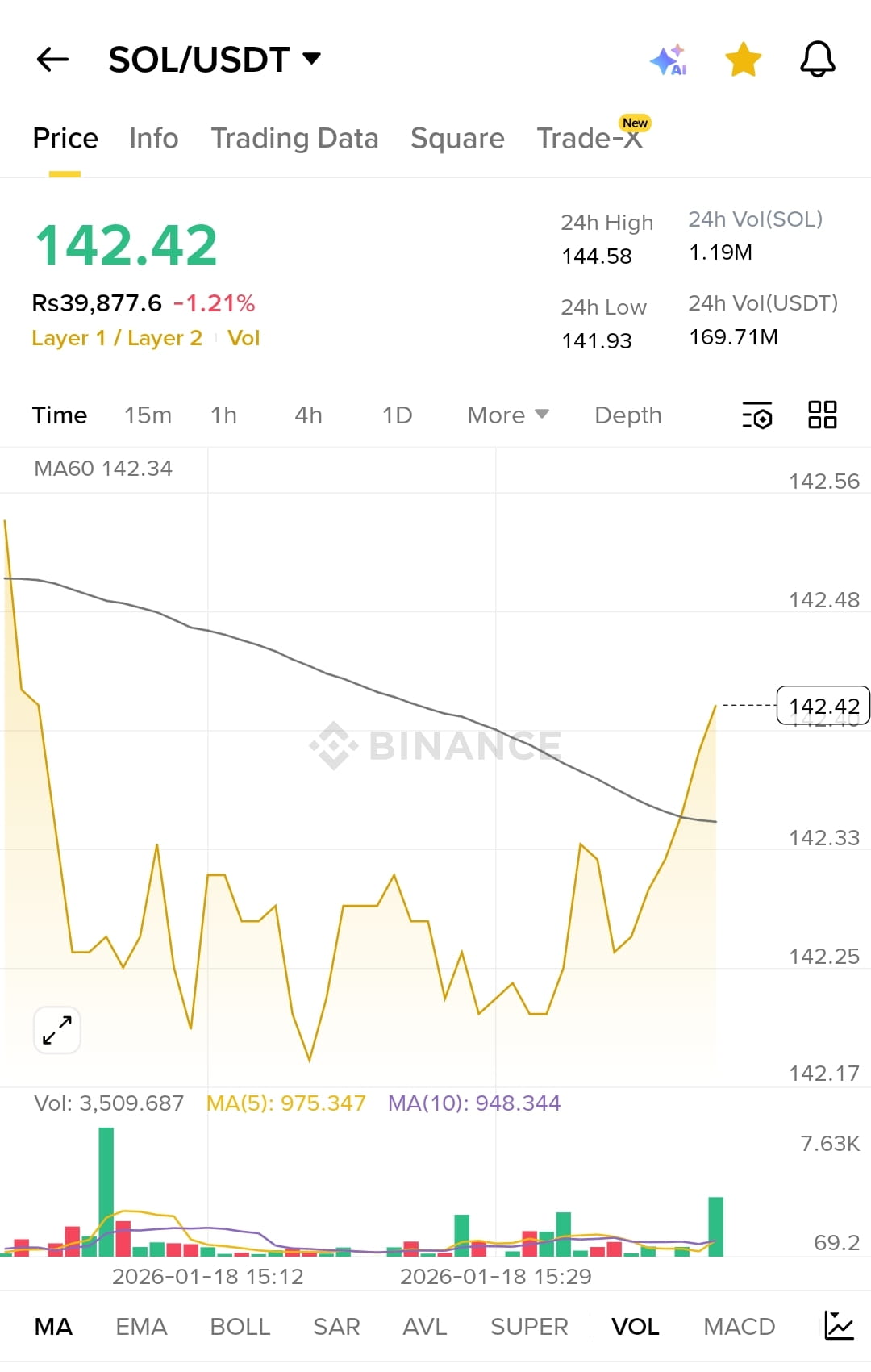This screenshot has width=871, height=1372.
Task: Tap the 7.63K volume axis label
Action: pos(830,1144)
